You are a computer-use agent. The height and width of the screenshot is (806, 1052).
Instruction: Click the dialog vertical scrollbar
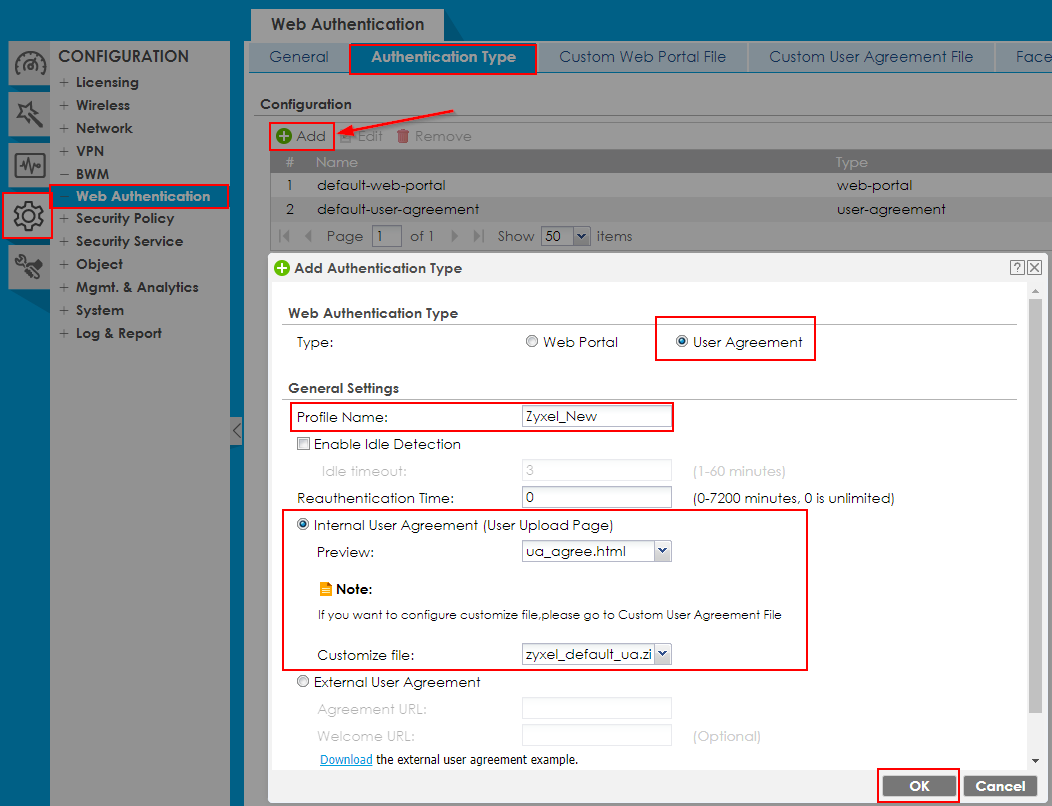[x=1035, y=500]
